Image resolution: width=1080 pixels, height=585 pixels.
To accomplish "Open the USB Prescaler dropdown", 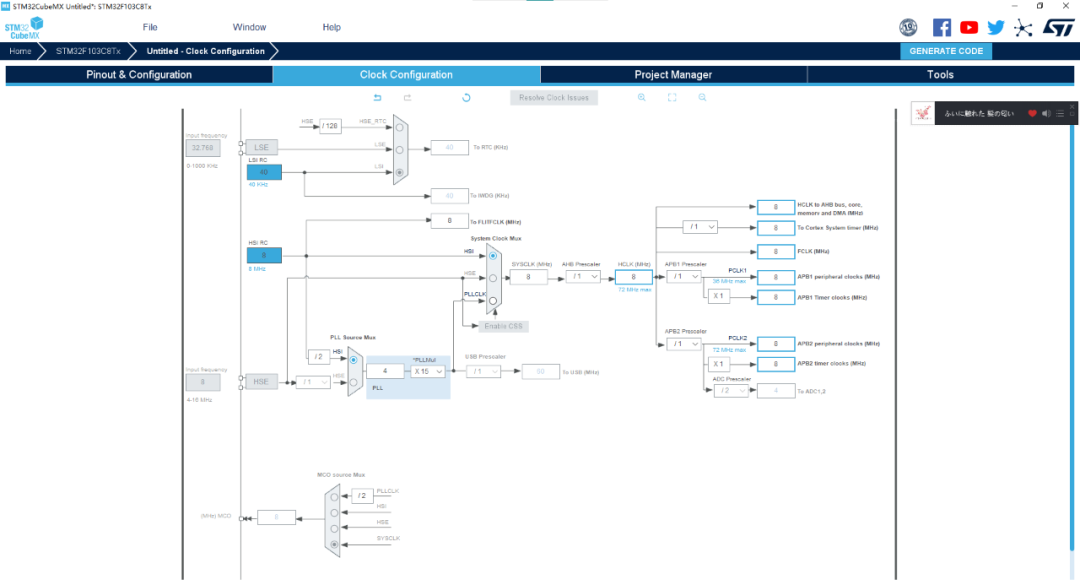I will tap(483, 371).
